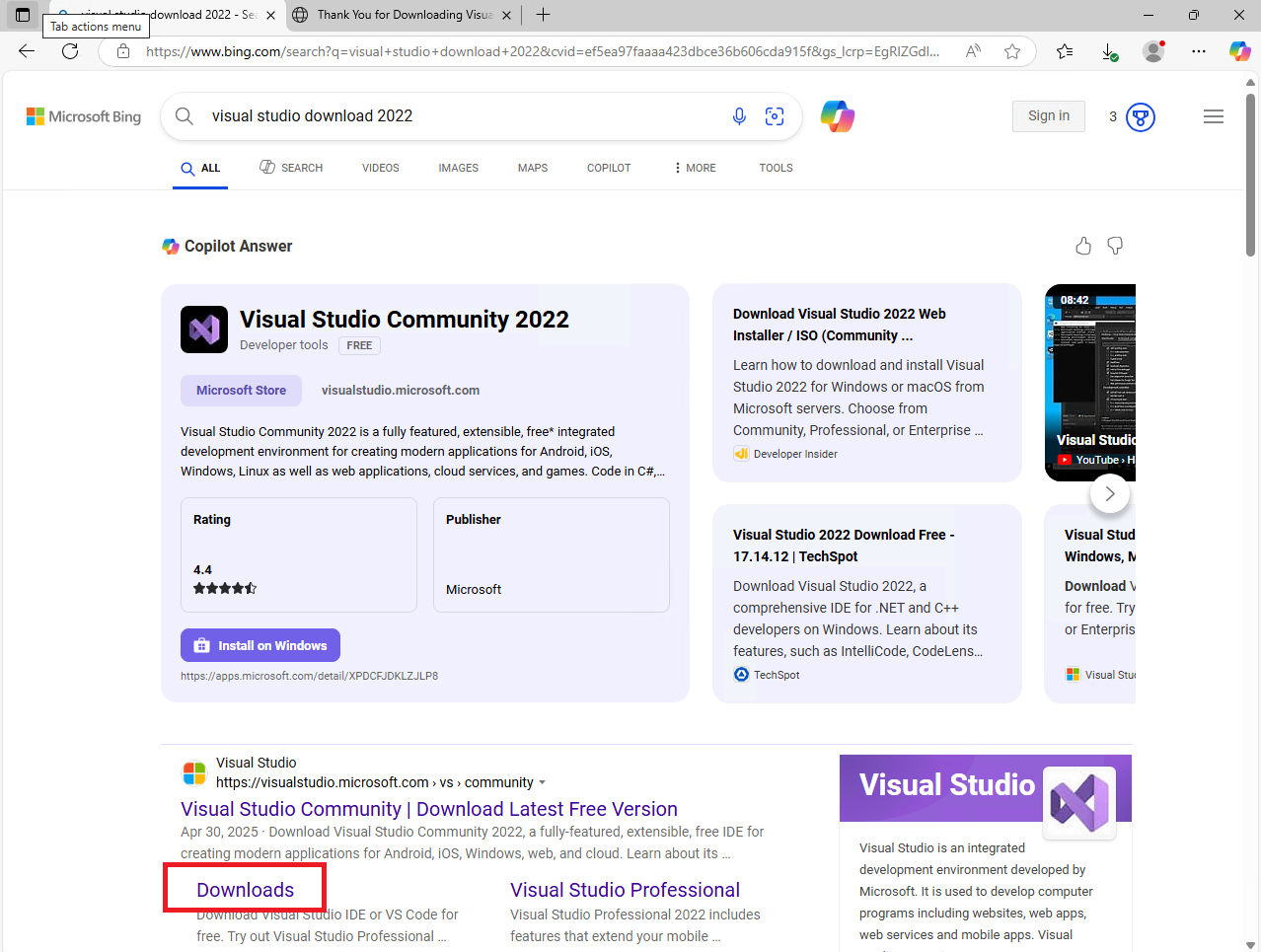The width and height of the screenshot is (1261, 952).
Task: Switch to the VIDEOS tab
Action: coord(381,168)
